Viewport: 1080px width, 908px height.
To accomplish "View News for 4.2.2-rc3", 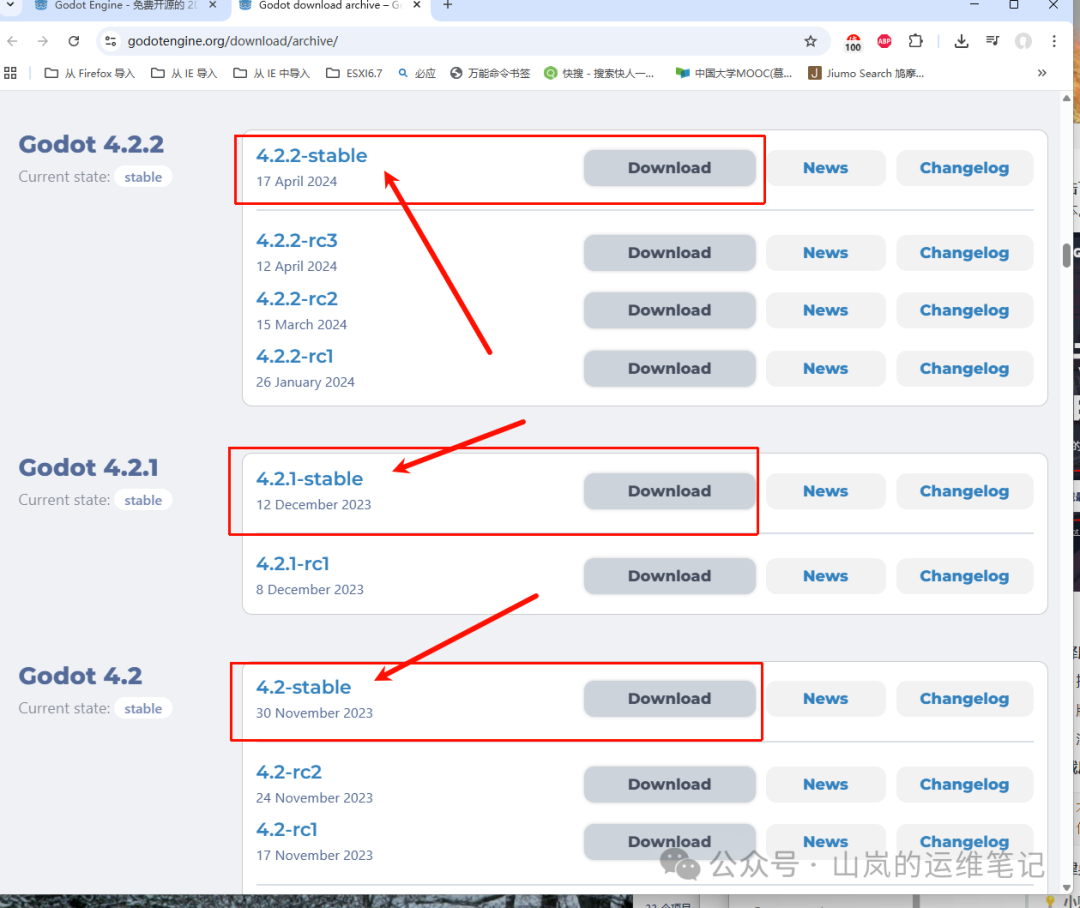I will (x=825, y=253).
